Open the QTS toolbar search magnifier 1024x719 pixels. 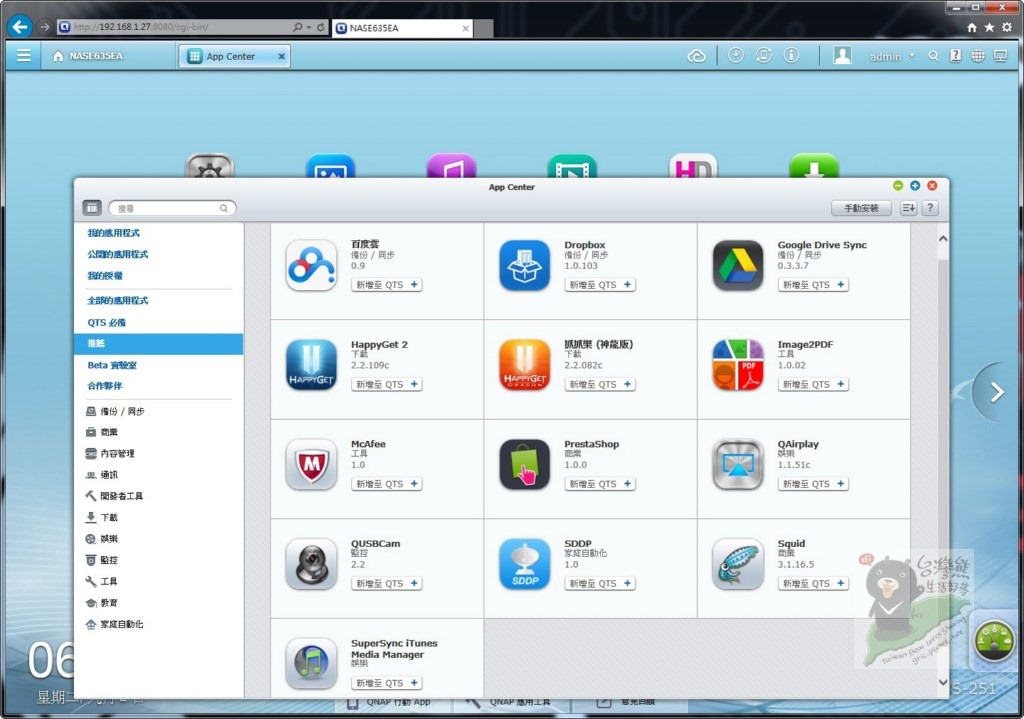point(934,56)
